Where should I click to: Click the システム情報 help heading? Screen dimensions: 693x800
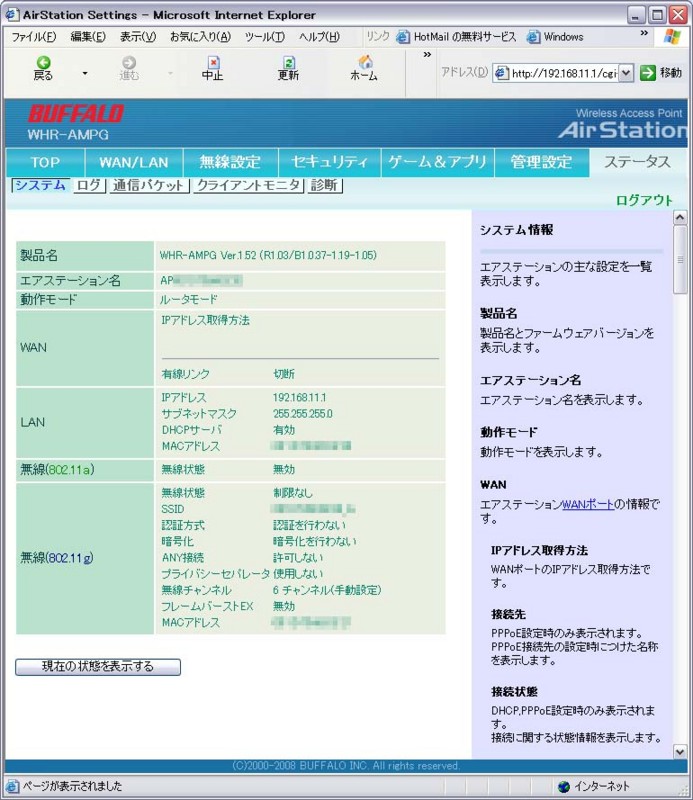point(516,230)
